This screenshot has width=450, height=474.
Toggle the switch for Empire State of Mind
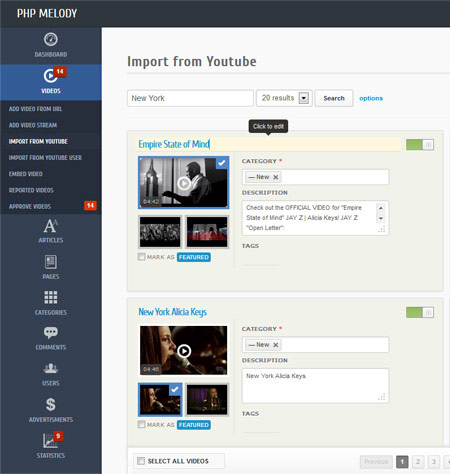(x=420, y=145)
